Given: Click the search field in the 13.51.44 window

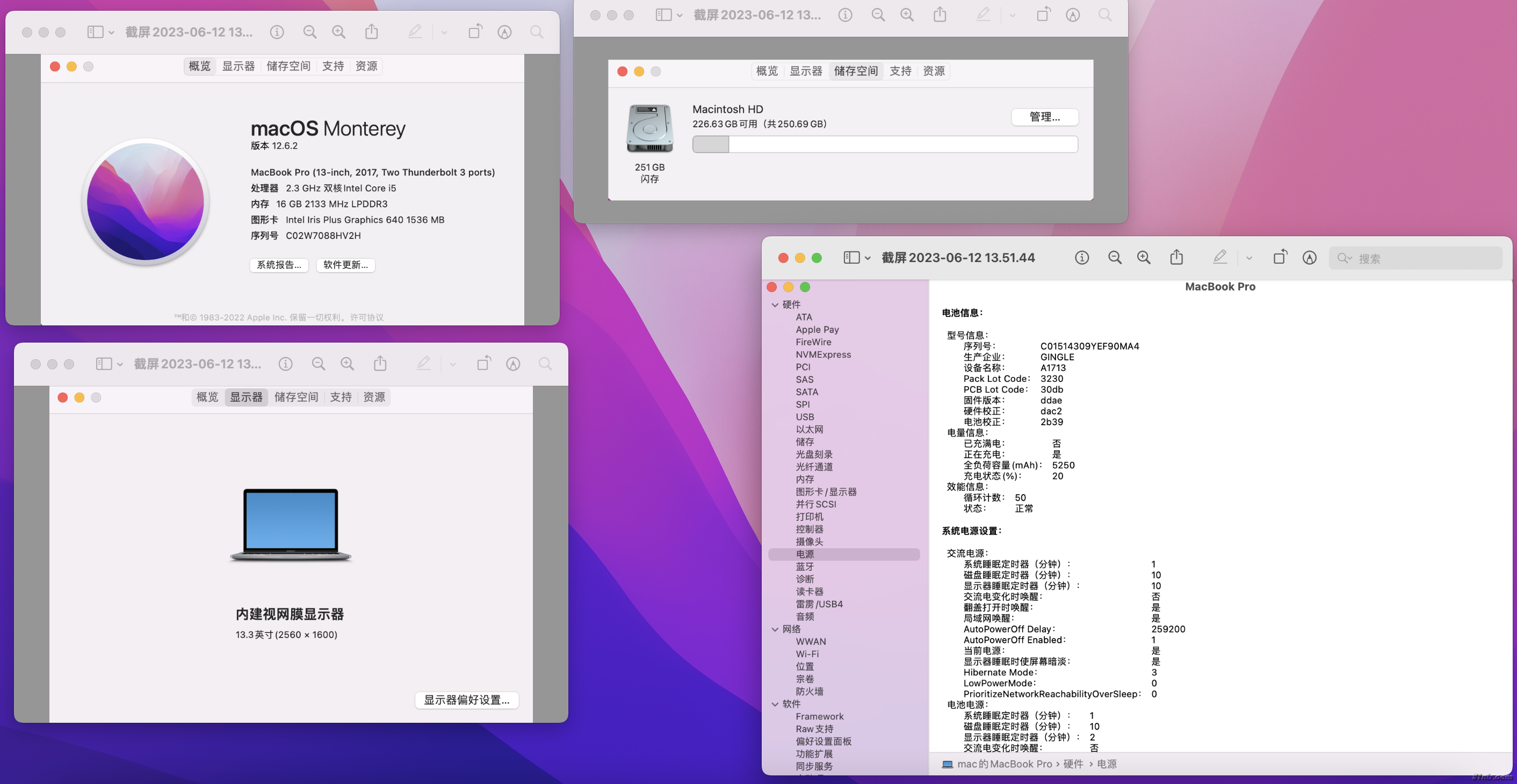Looking at the screenshot, I should [1415, 258].
